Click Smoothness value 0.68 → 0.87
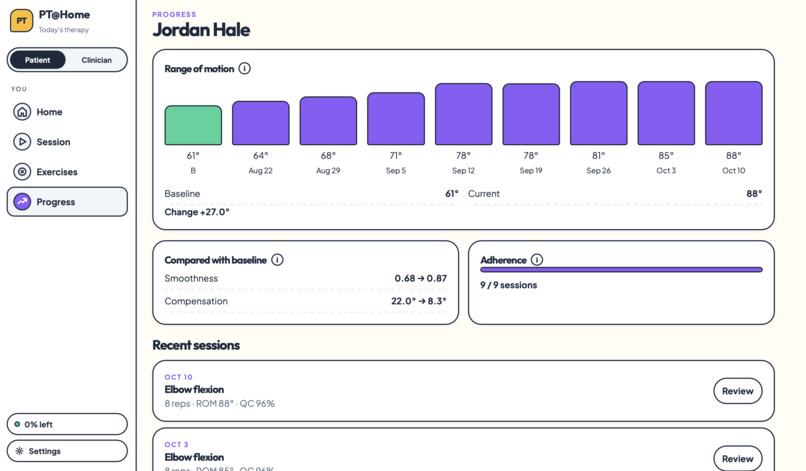The image size is (806, 471). click(x=420, y=278)
